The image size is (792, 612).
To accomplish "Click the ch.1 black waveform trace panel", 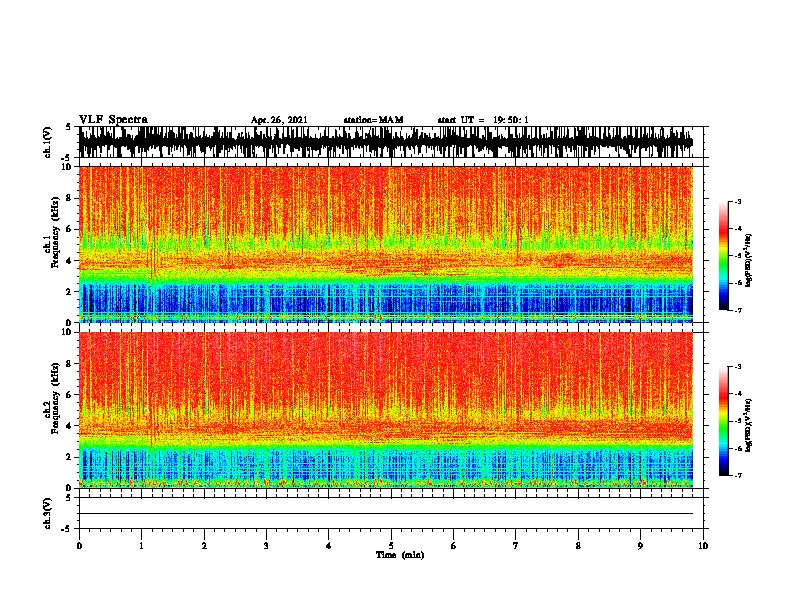I will (386, 142).
